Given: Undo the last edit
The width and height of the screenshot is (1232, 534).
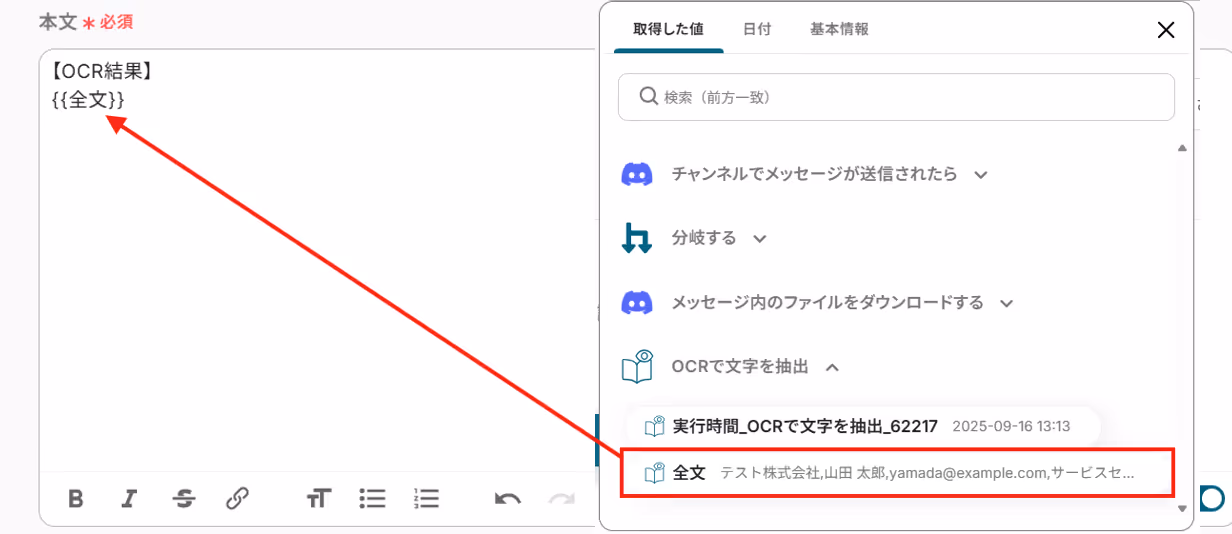Looking at the screenshot, I should 508,498.
